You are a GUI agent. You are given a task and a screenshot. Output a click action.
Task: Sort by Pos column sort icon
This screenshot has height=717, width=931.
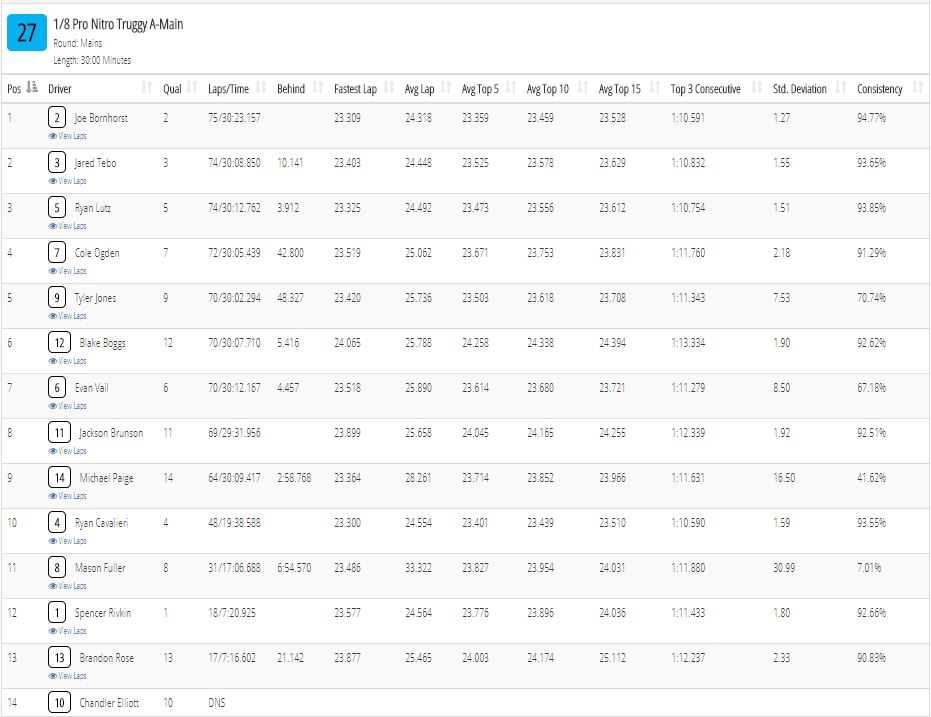(x=32, y=88)
